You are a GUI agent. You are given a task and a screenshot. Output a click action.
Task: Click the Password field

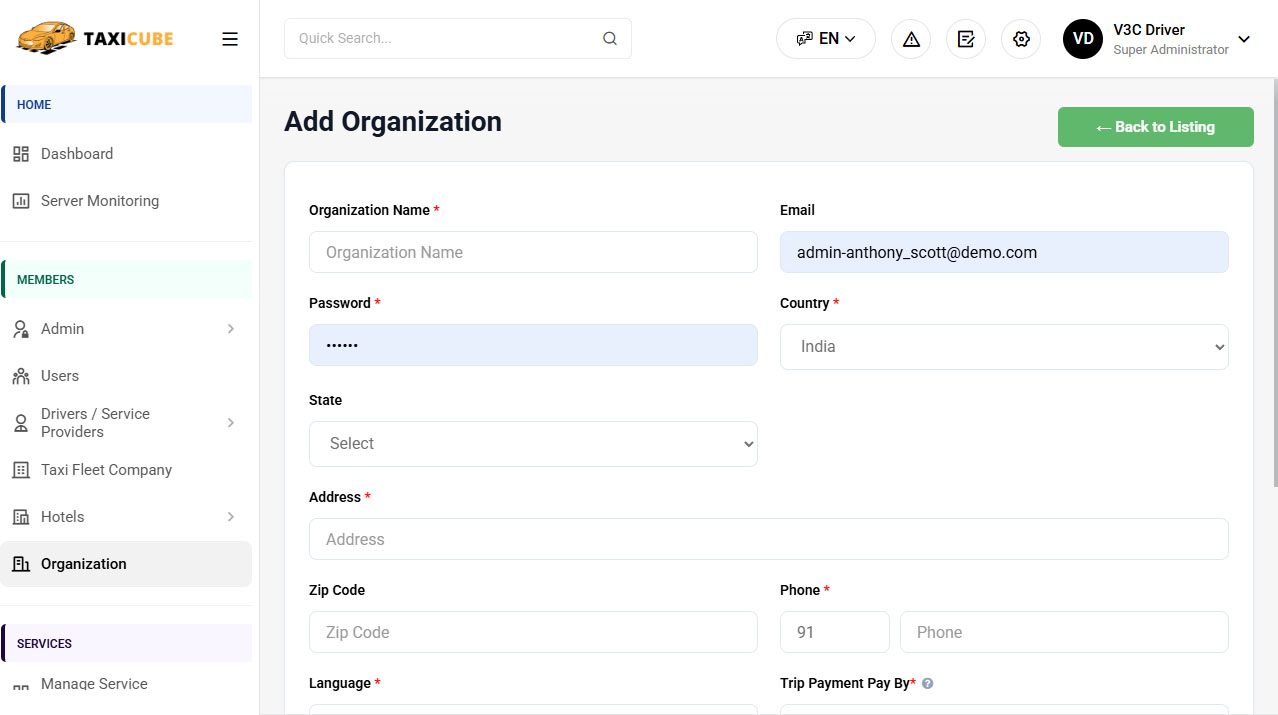[x=533, y=345]
